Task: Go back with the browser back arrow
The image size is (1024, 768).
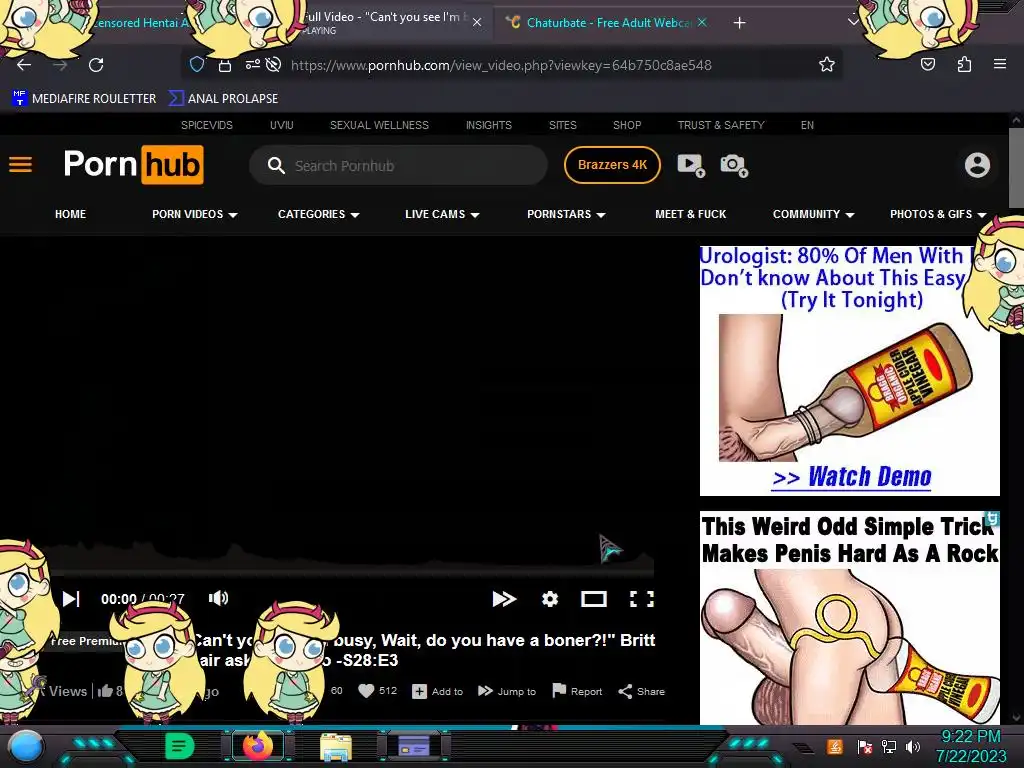Action: [x=24, y=65]
